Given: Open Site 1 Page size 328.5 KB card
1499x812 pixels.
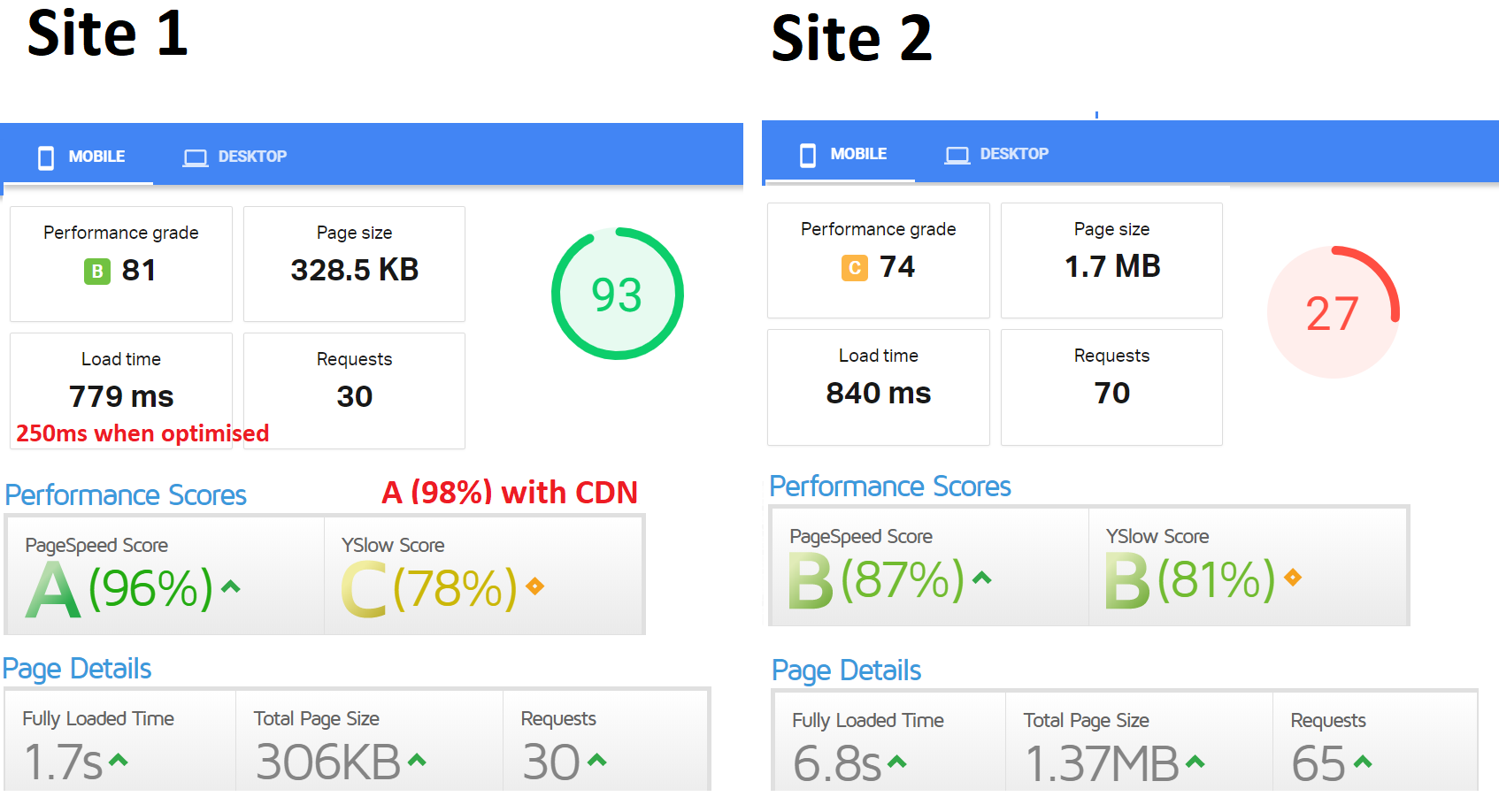Looking at the screenshot, I should (354, 264).
